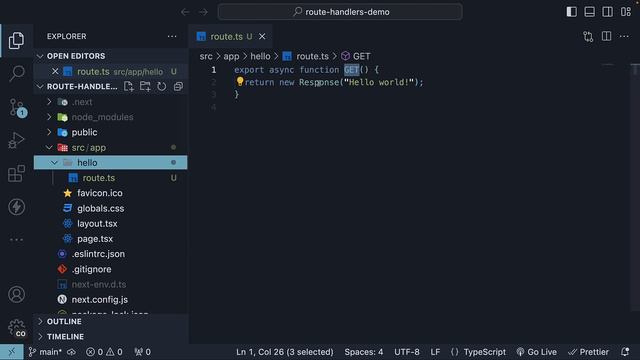Open the Search view
Screen dimensions: 640x360
(x=16, y=73)
